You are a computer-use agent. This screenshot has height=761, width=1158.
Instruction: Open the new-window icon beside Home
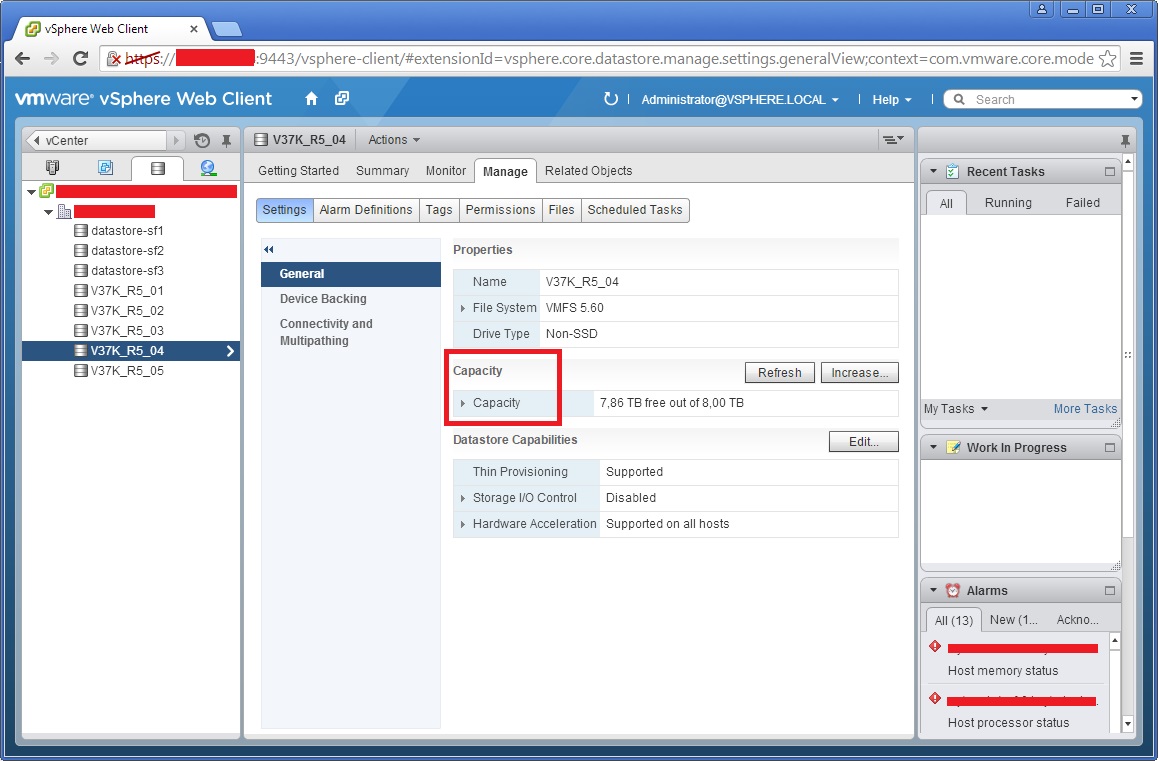(341, 99)
